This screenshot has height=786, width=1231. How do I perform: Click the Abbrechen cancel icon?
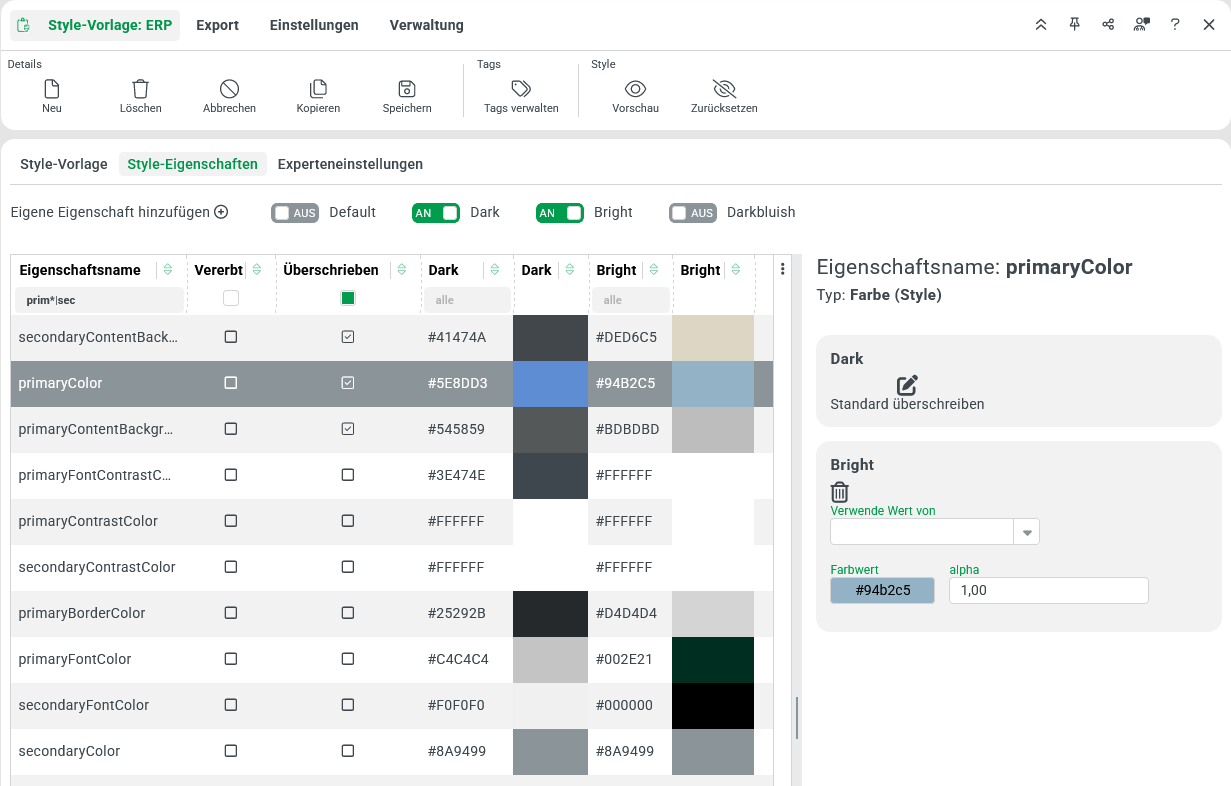[x=229, y=89]
